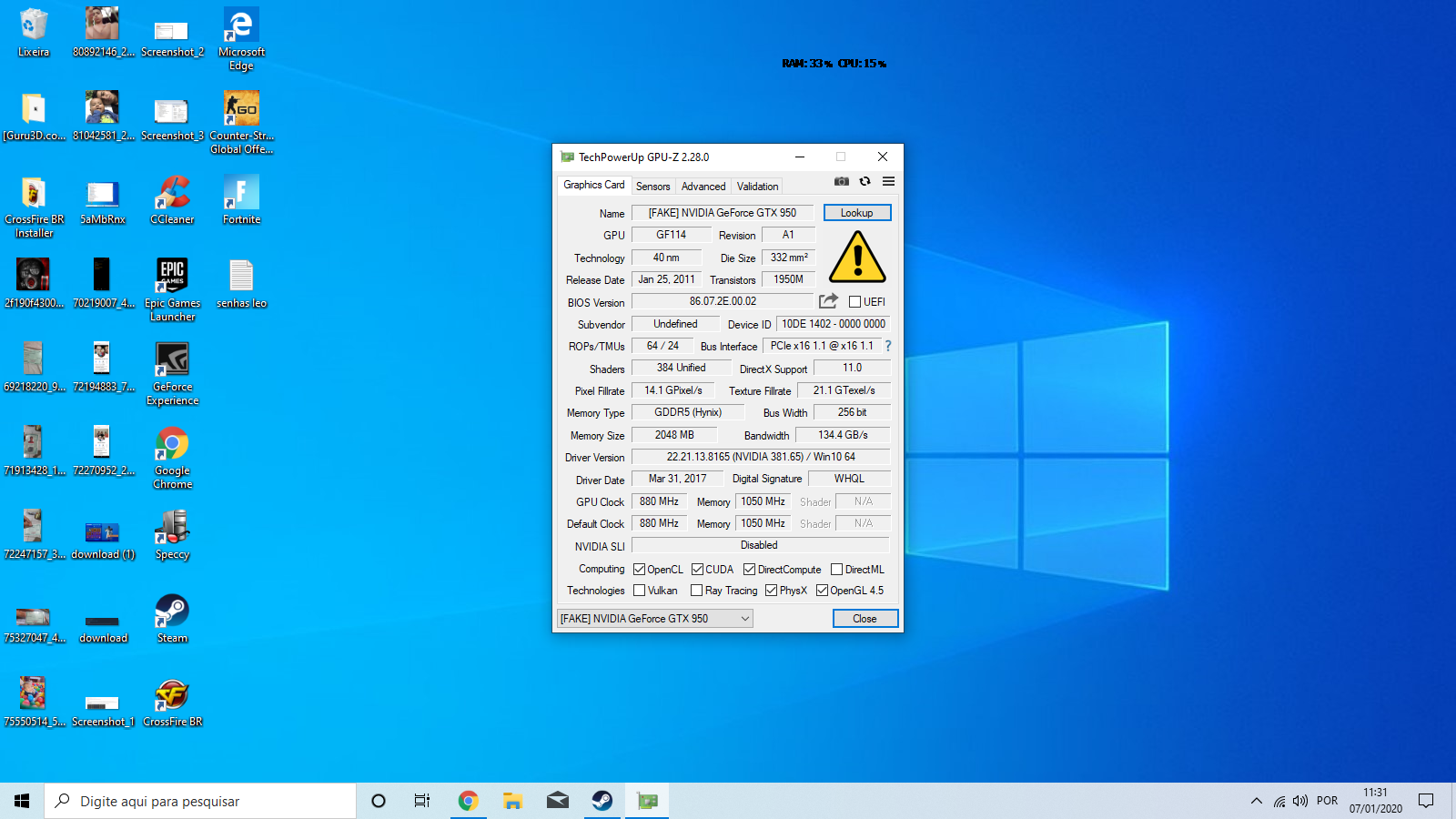Toggle the UEFI checkbox
Viewport: 1456px width, 819px height.
854,302
